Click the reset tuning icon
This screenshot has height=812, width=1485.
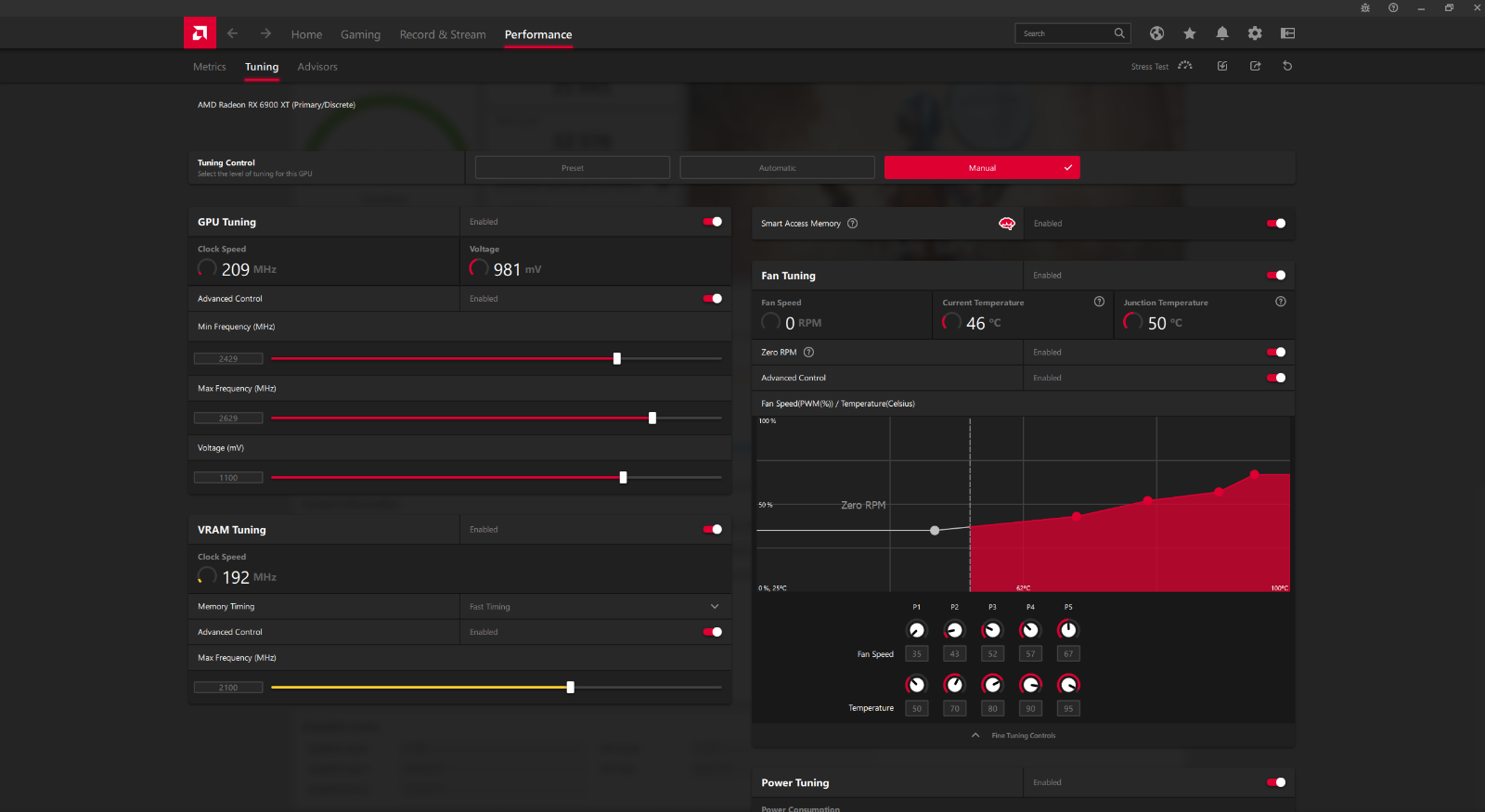[x=1287, y=66]
